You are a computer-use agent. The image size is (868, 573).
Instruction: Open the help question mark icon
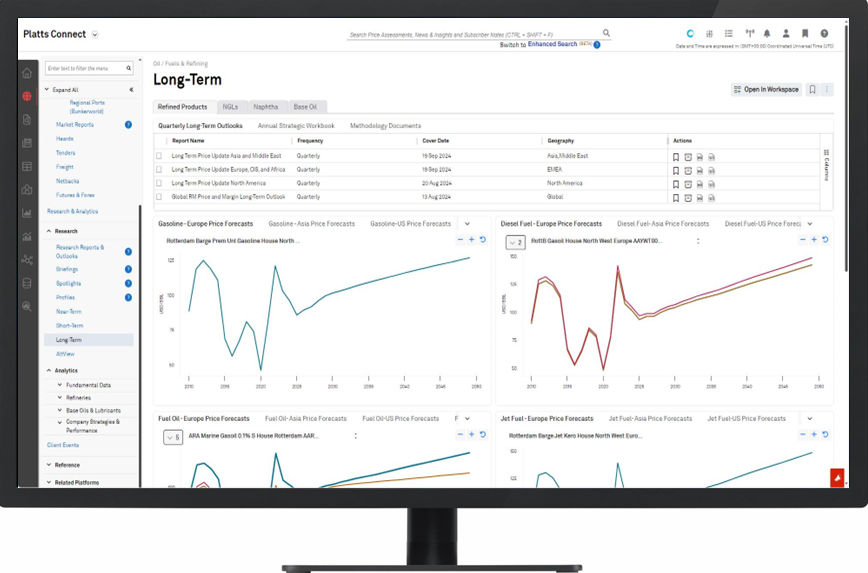(x=824, y=33)
